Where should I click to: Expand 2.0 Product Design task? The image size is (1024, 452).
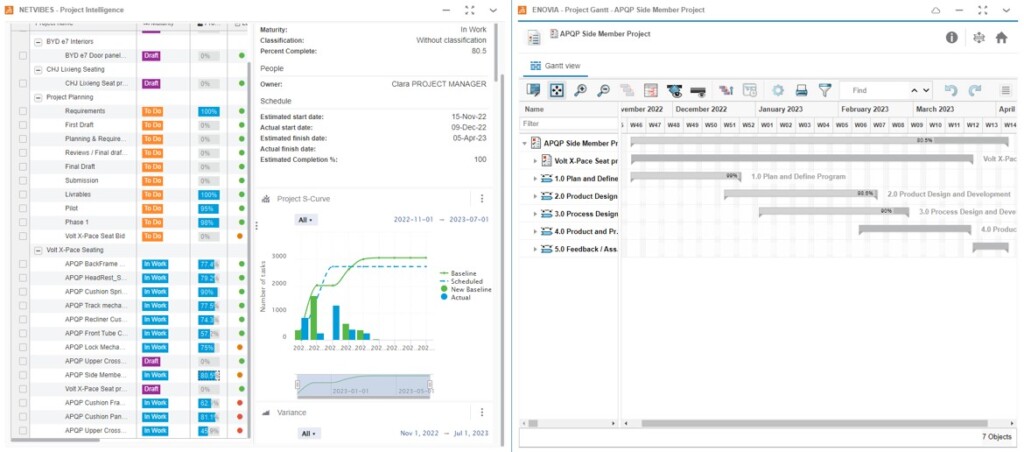pyautogui.click(x=536, y=196)
